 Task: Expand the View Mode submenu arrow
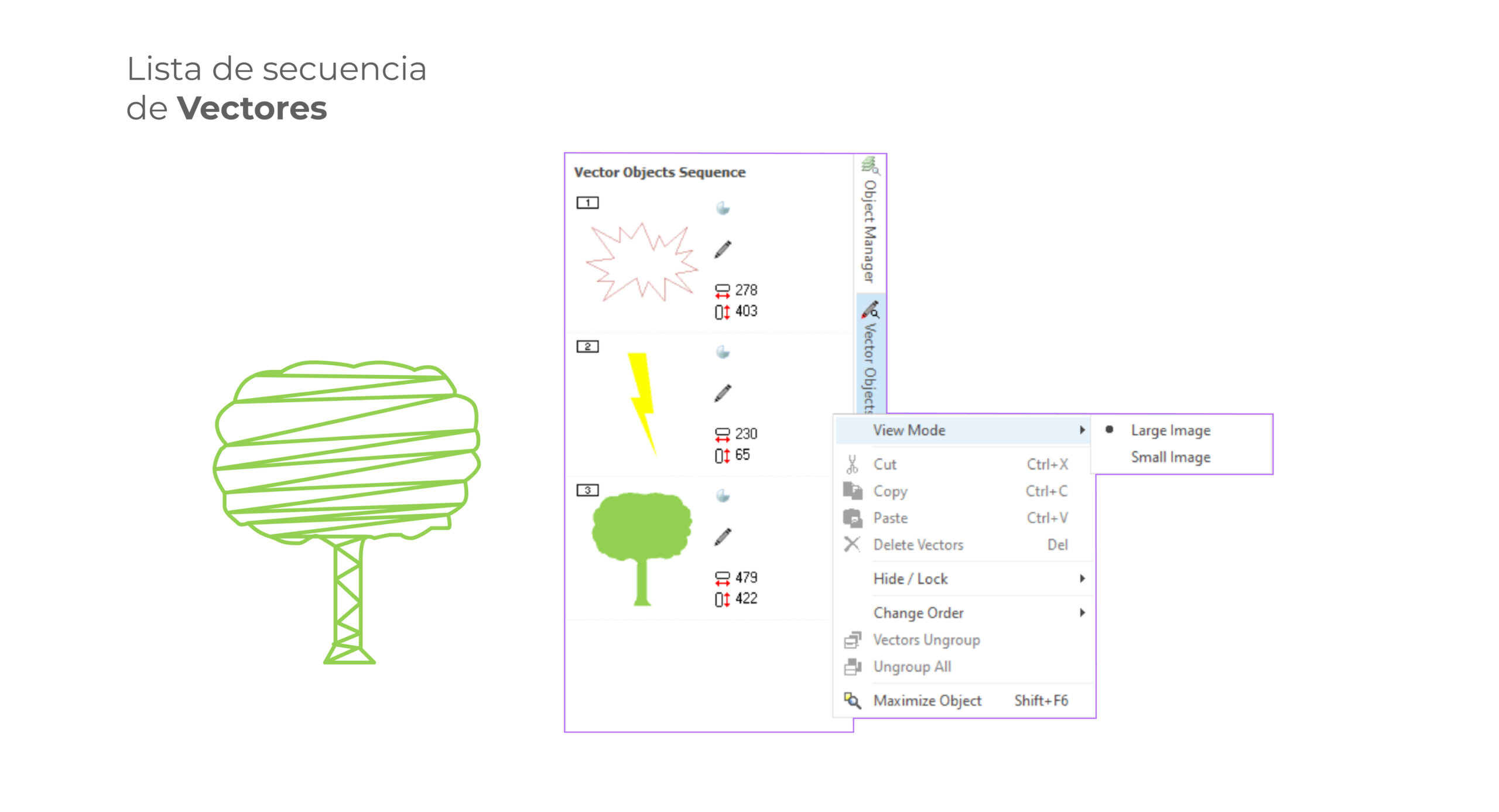(1082, 430)
